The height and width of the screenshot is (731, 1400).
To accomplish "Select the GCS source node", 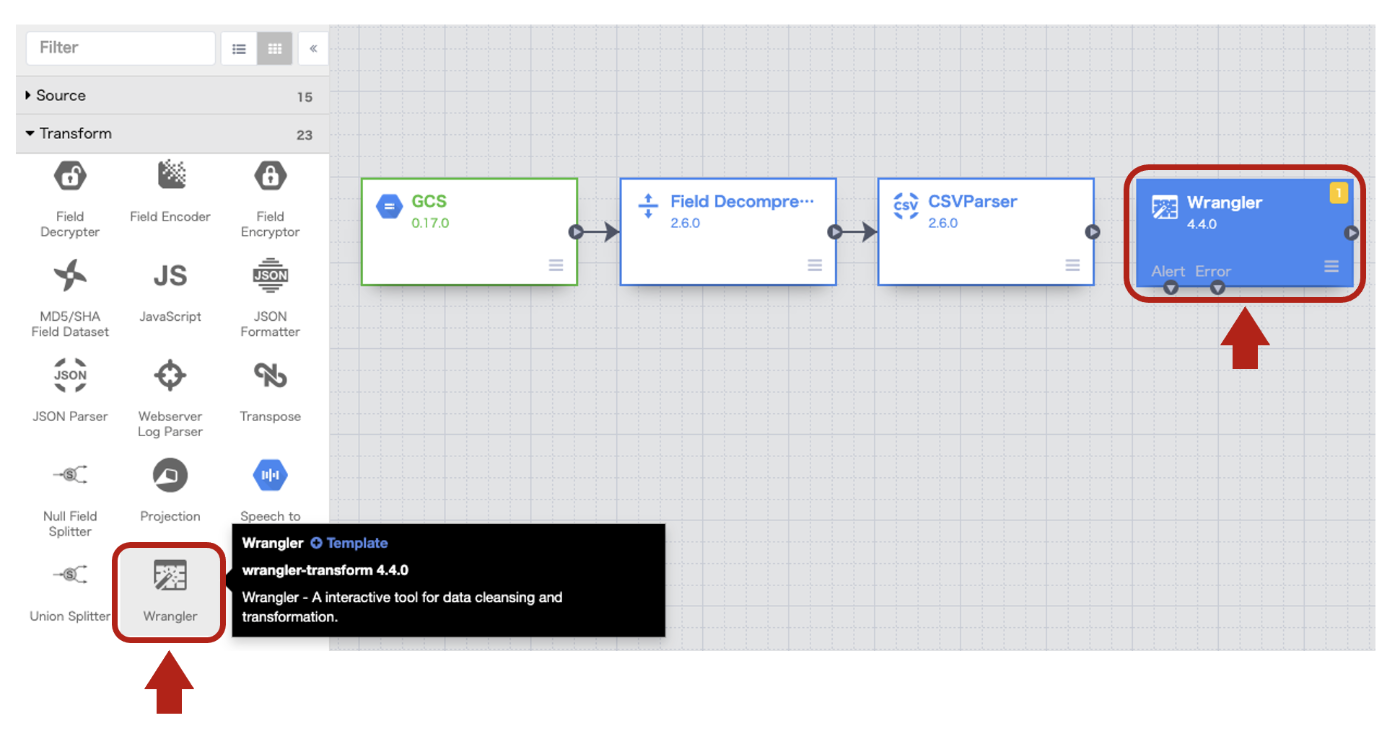I will click(x=469, y=232).
